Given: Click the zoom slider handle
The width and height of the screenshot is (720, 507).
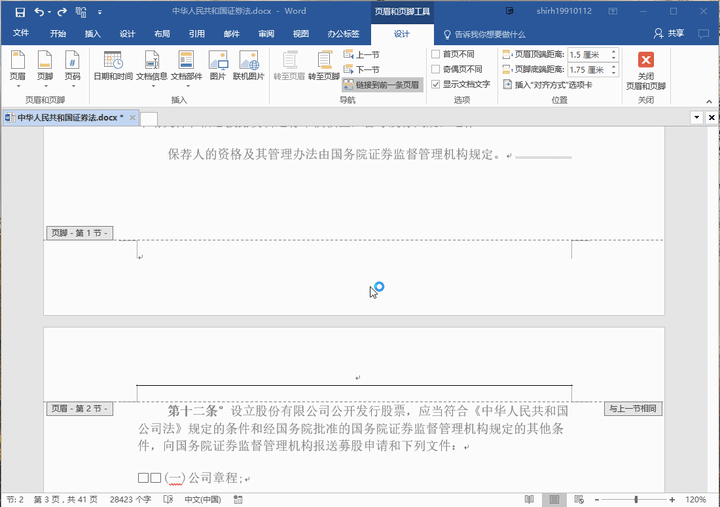Looking at the screenshot, I should tap(636, 499).
